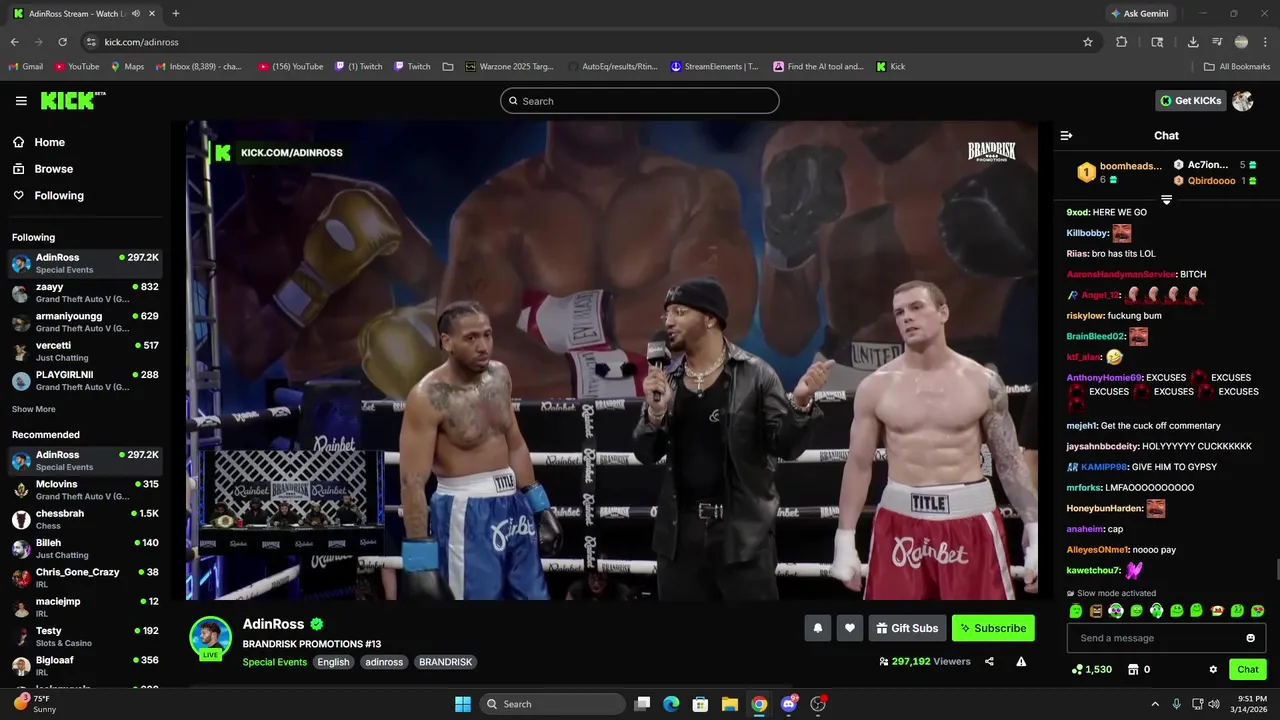1280x720 pixels.
Task: Show hidden system tray icons
Action: 1155,704
